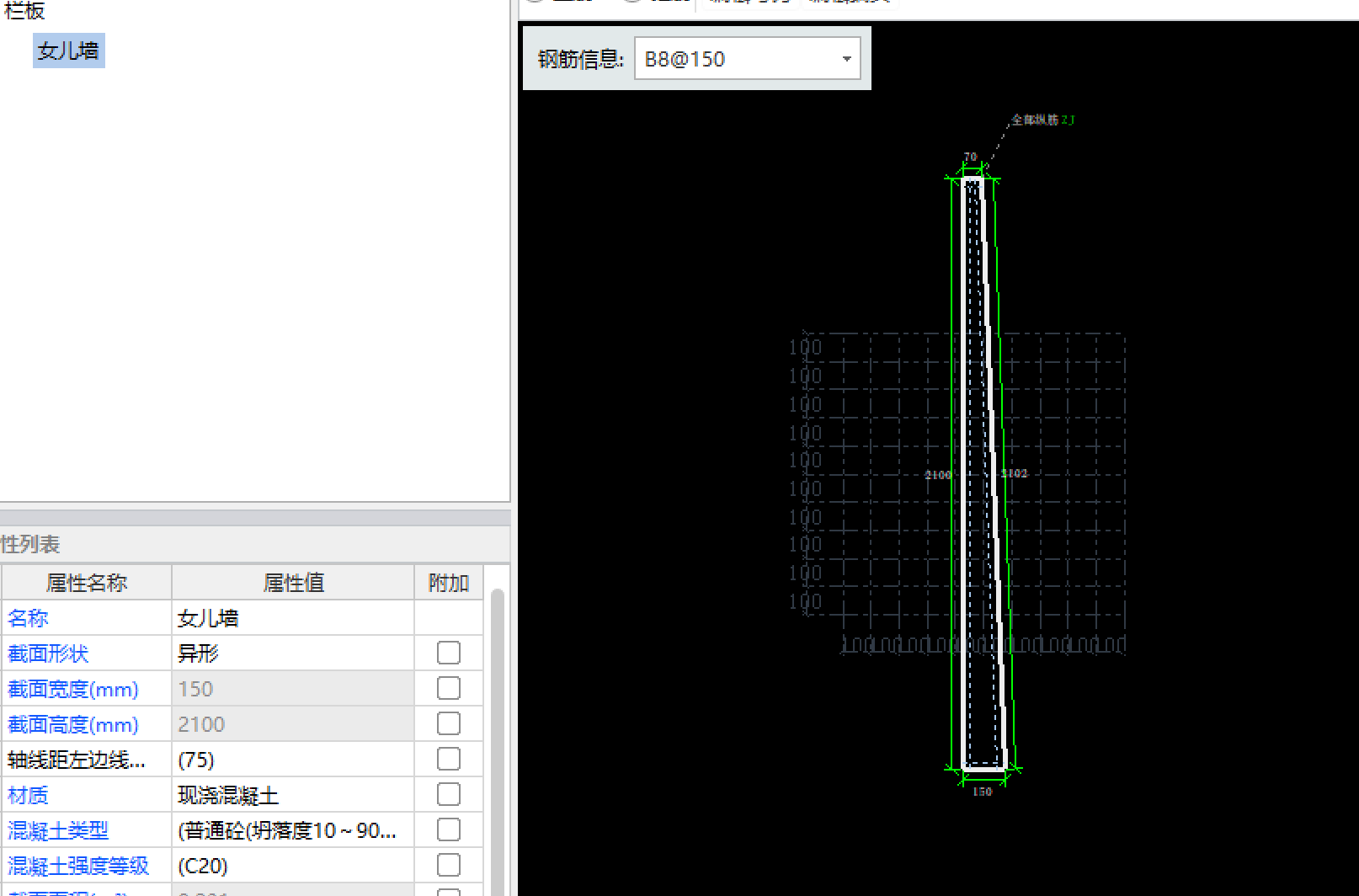
Task: Tick the 附加 checkbox for 混凝土强度等级
Action: (449, 866)
